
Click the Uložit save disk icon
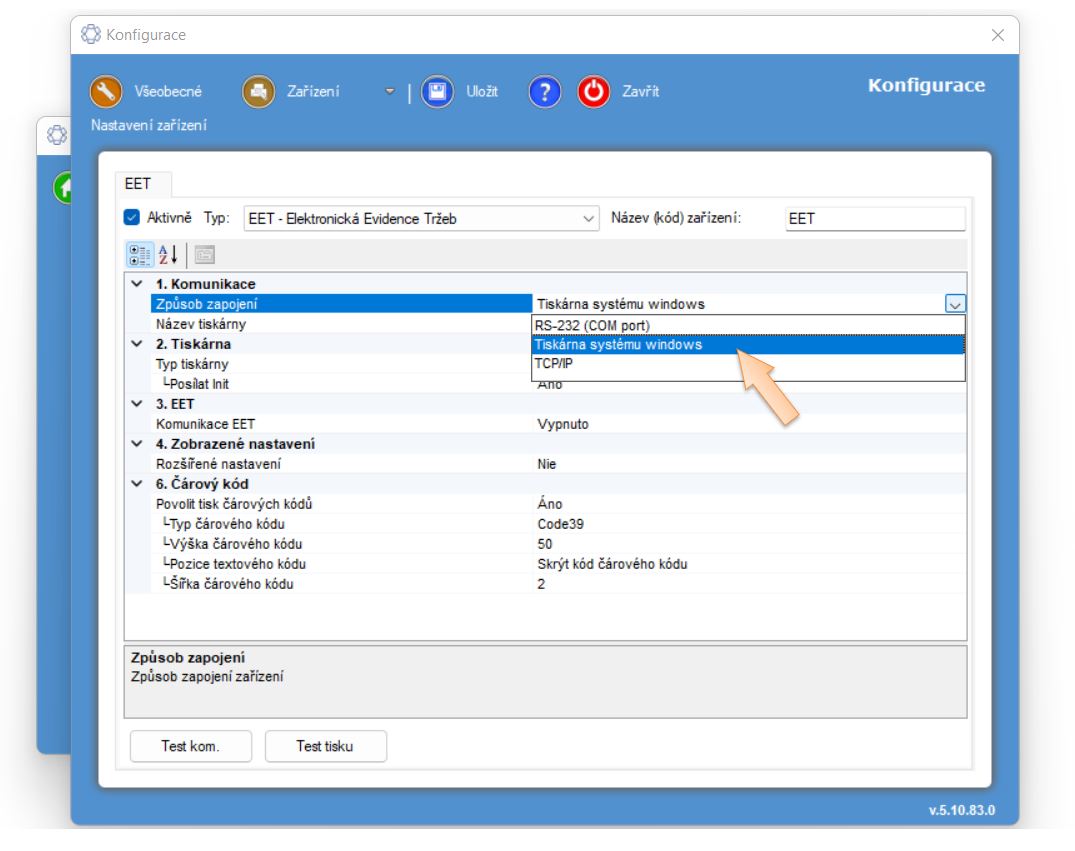pyautogui.click(x=437, y=92)
